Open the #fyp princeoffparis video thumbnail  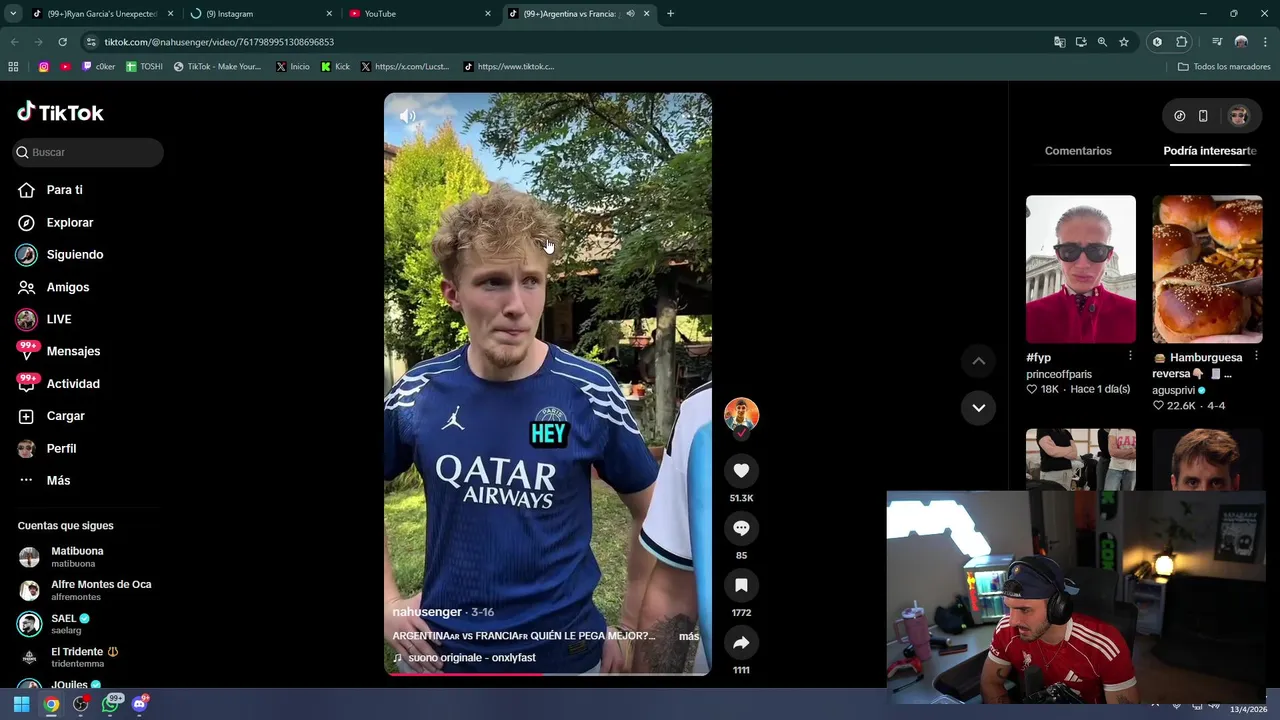1081,269
